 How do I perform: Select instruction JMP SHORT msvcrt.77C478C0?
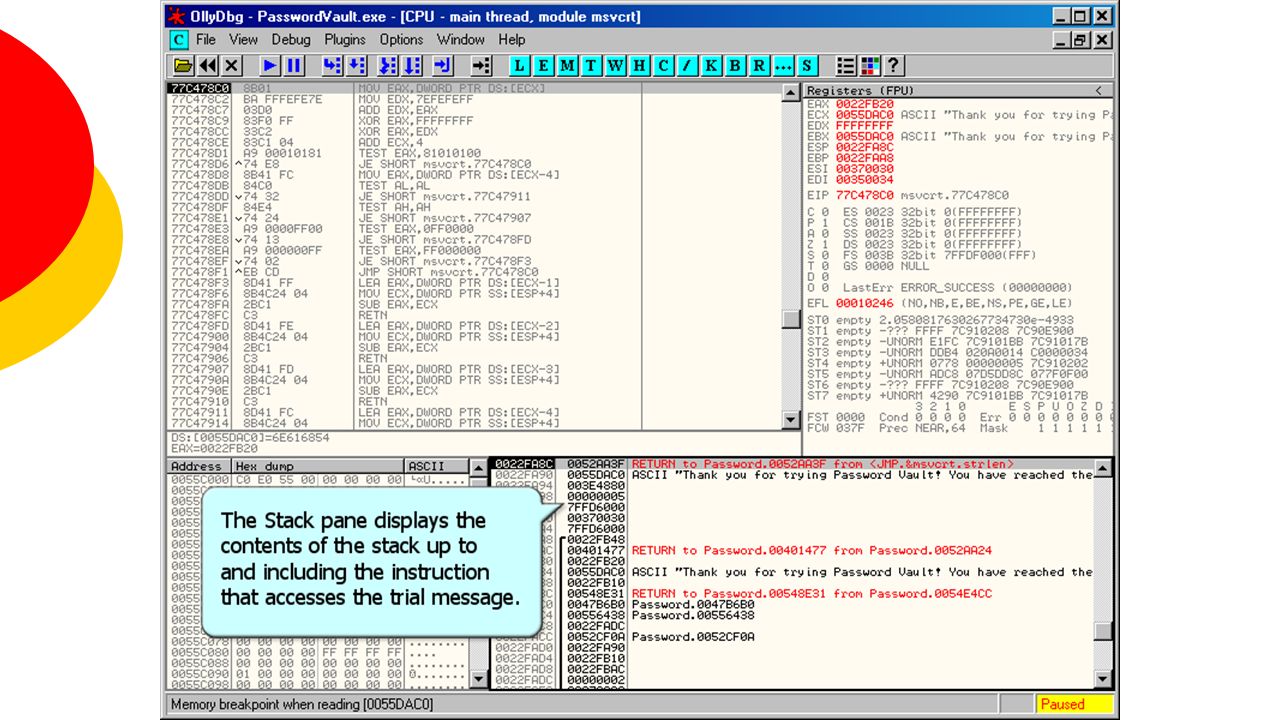448,272
